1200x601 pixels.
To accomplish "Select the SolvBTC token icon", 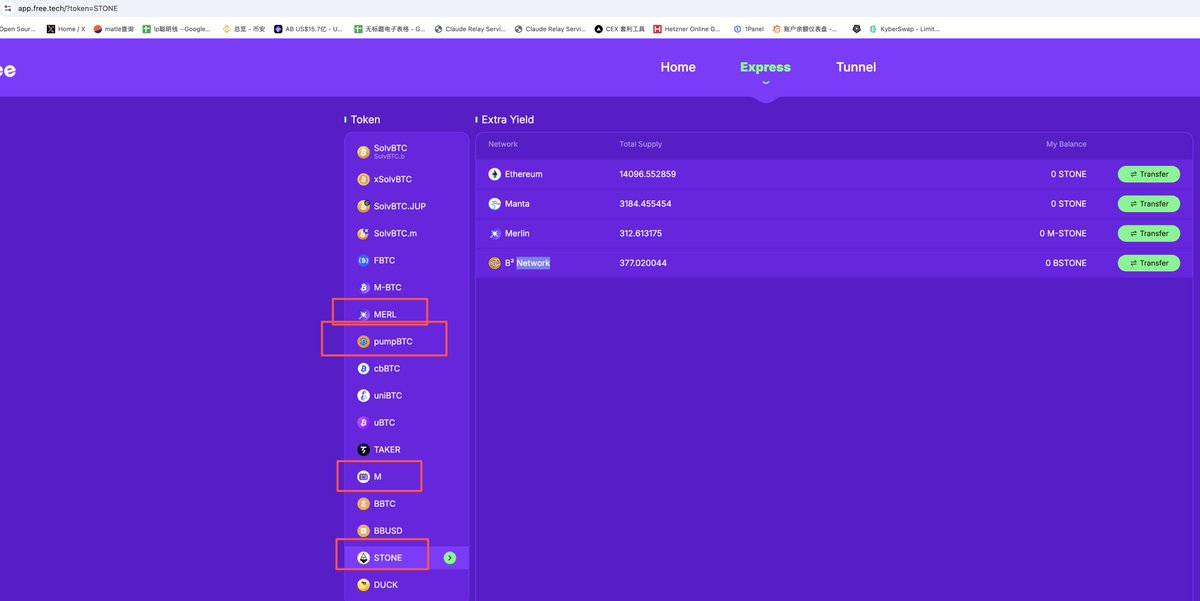I will click(x=363, y=152).
